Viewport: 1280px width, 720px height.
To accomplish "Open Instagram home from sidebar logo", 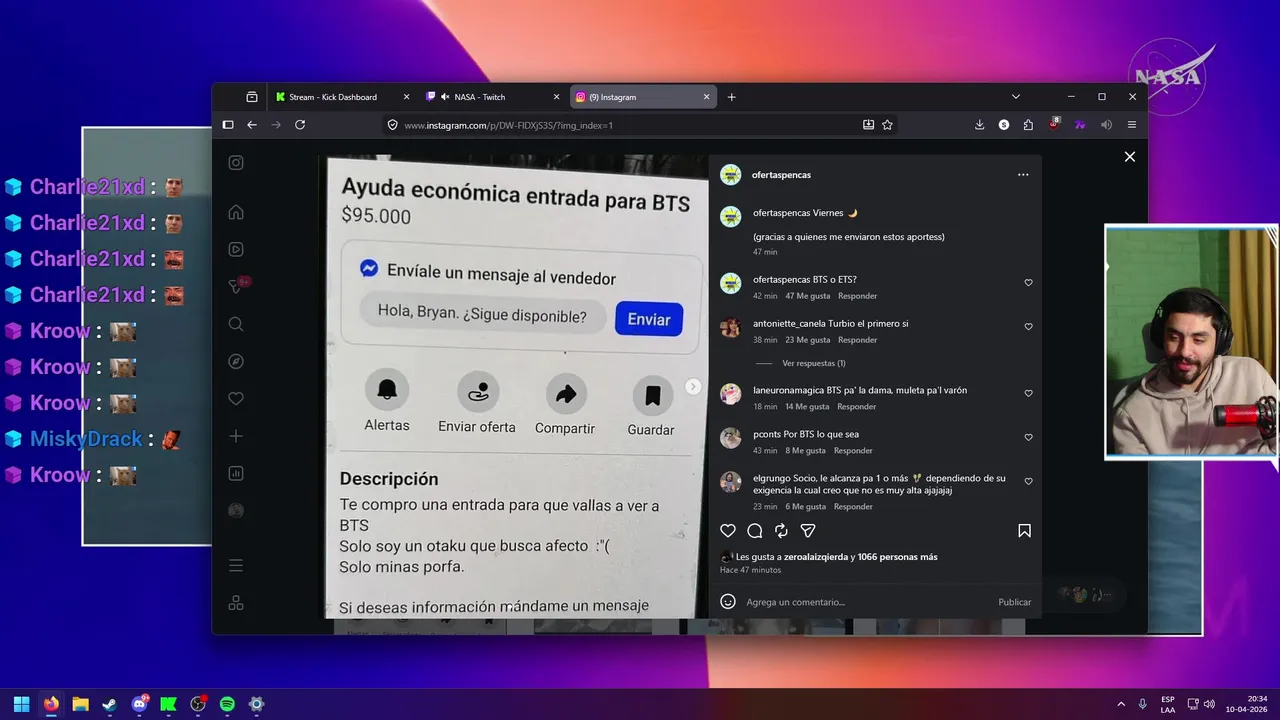I will [236, 163].
